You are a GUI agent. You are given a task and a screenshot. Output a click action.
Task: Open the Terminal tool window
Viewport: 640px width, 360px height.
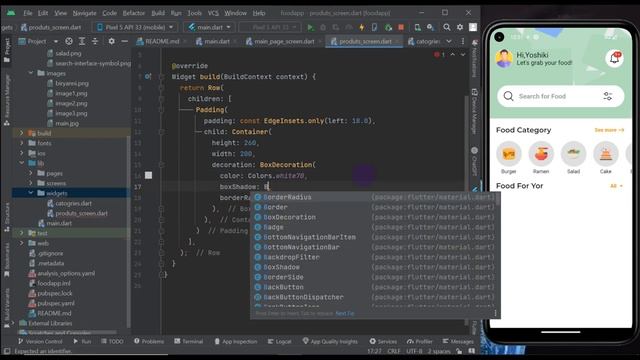189,341
